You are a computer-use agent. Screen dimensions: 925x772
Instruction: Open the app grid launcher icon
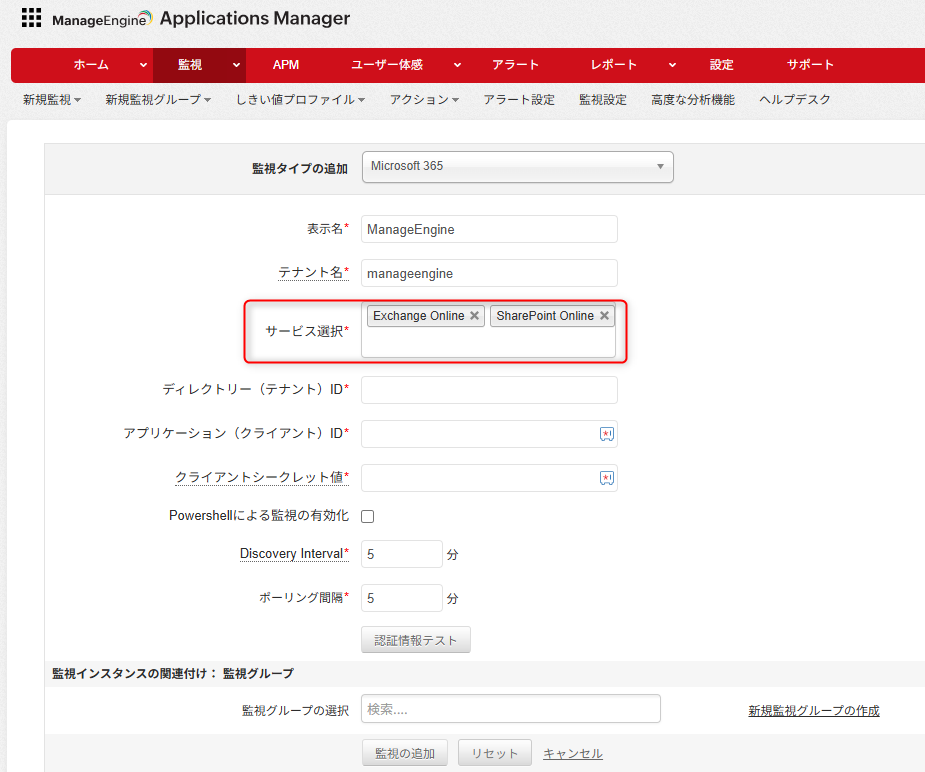31,18
